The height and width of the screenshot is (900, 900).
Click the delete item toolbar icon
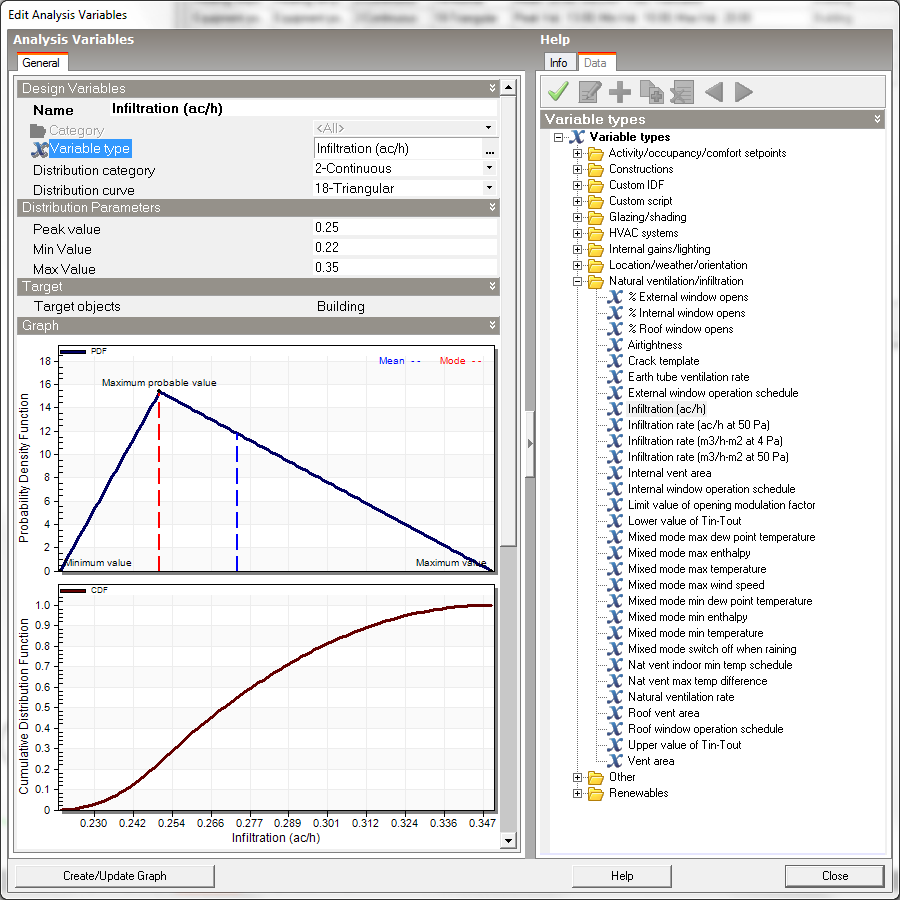click(682, 92)
